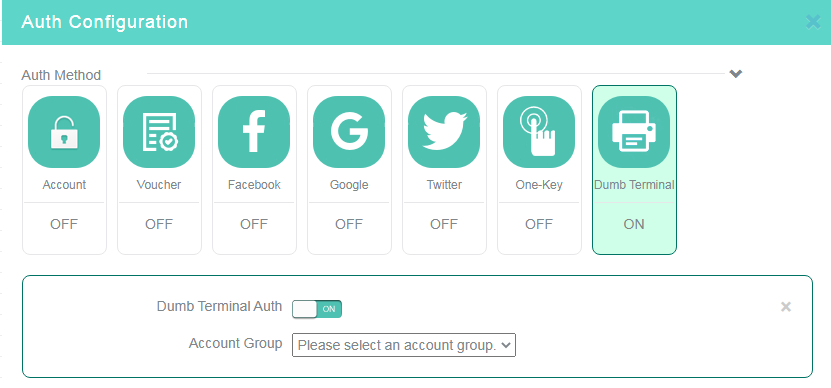Click the Auth Method section heading
Screen dimensions: 831x388
pyautogui.click(x=61, y=75)
